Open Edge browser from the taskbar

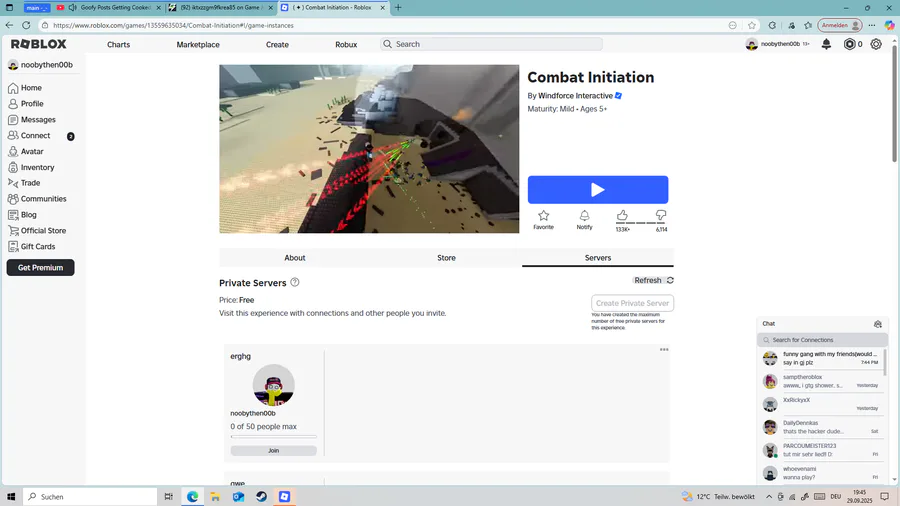[192, 497]
